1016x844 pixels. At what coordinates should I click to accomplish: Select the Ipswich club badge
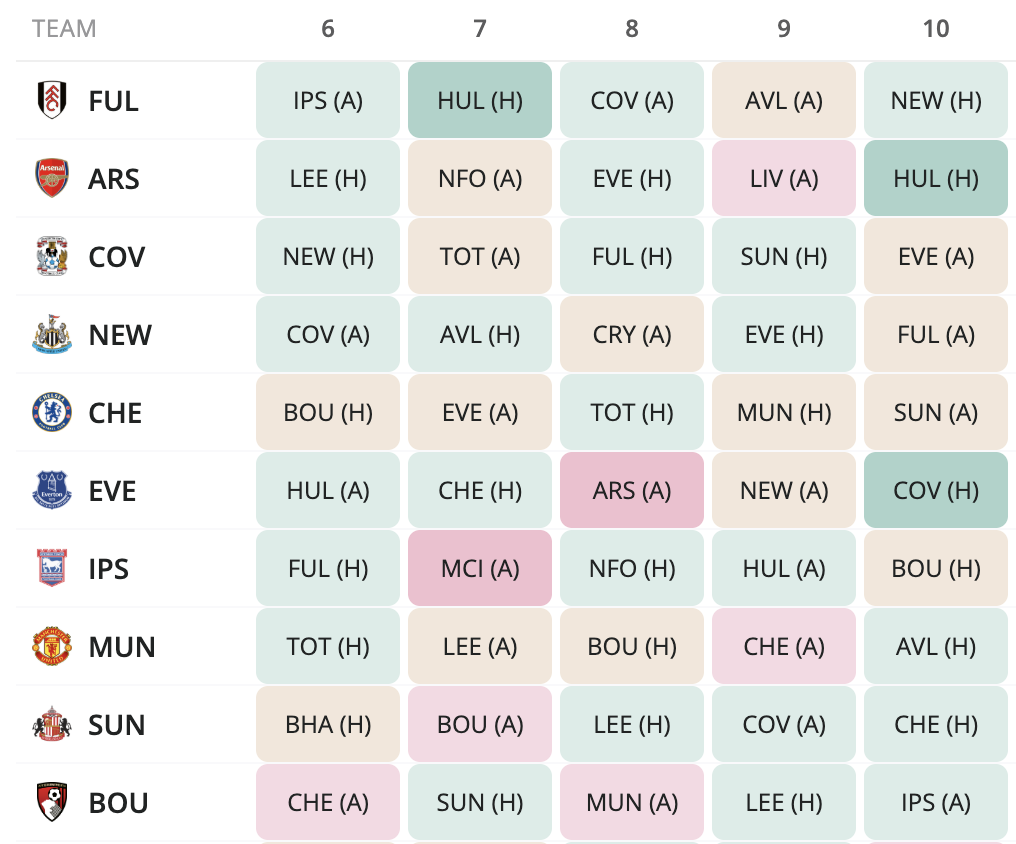click(x=52, y=569)
